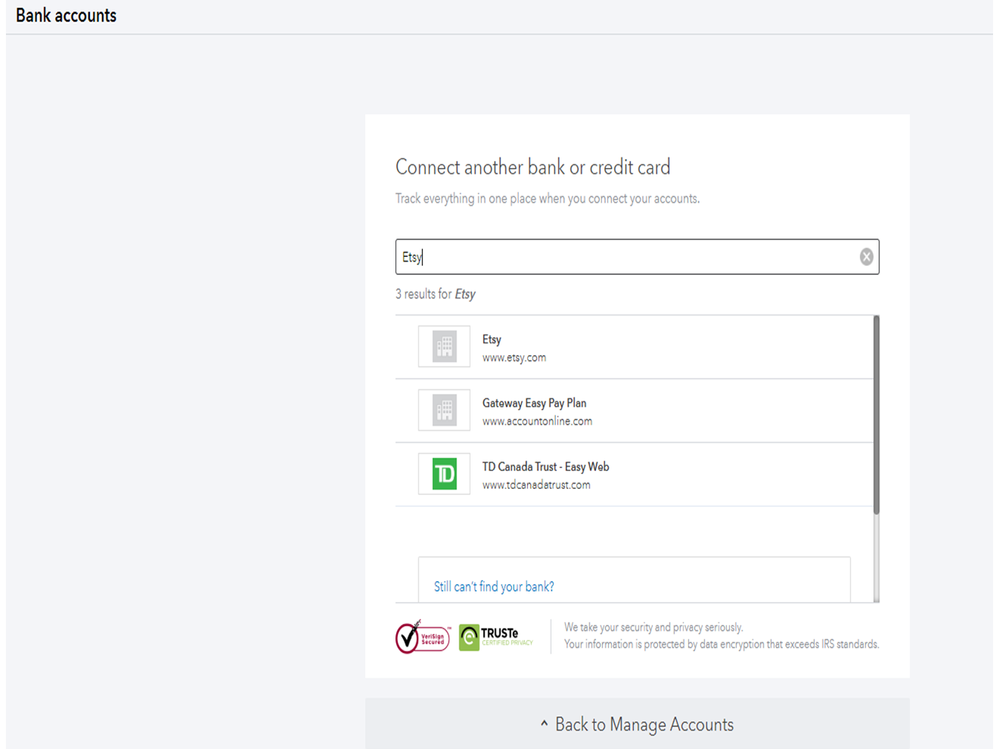Go back via Back to Manage Accounts
This screenshot has width=999, height=749.
click(644, 724)
